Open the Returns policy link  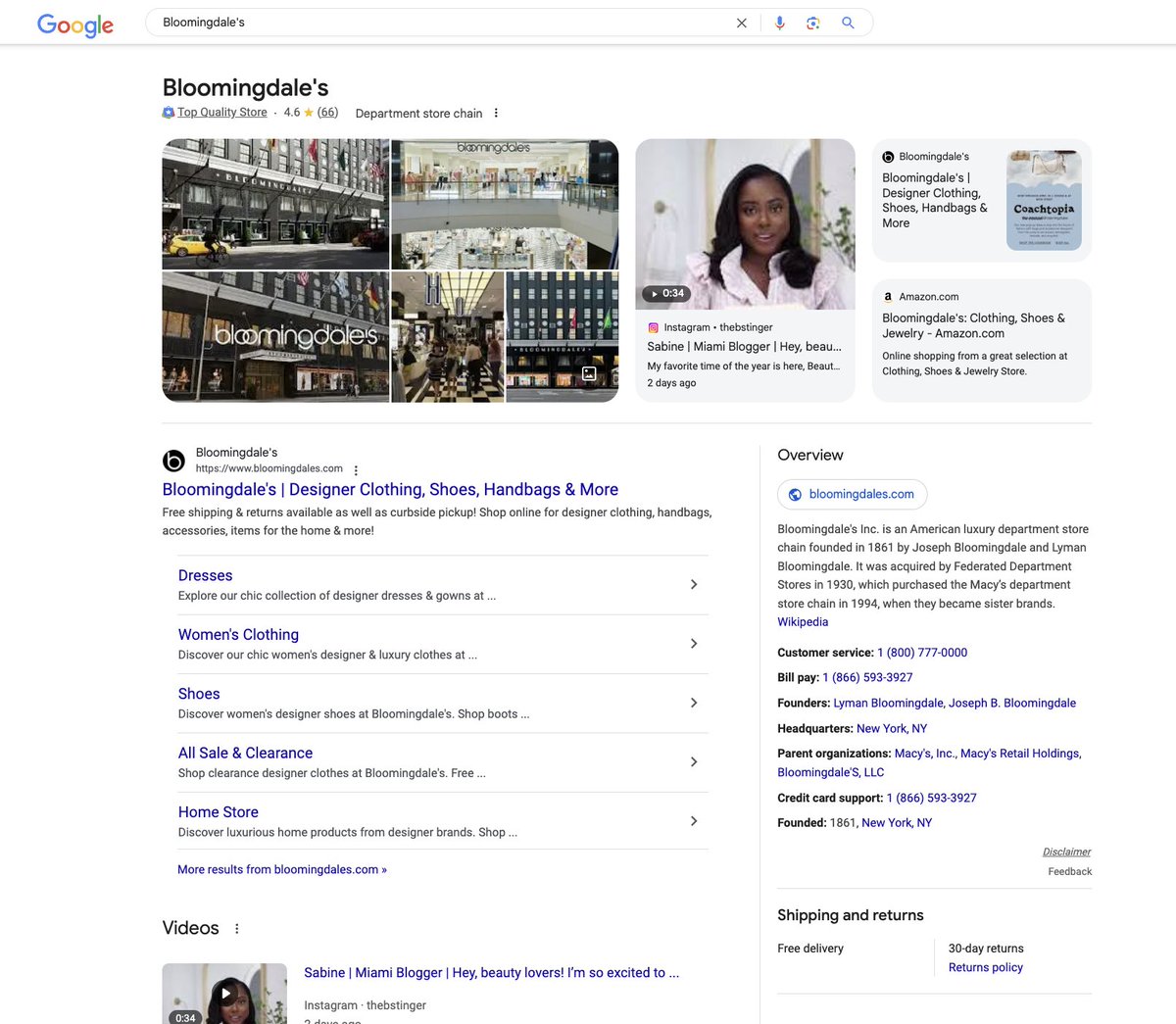click(986, 967)
